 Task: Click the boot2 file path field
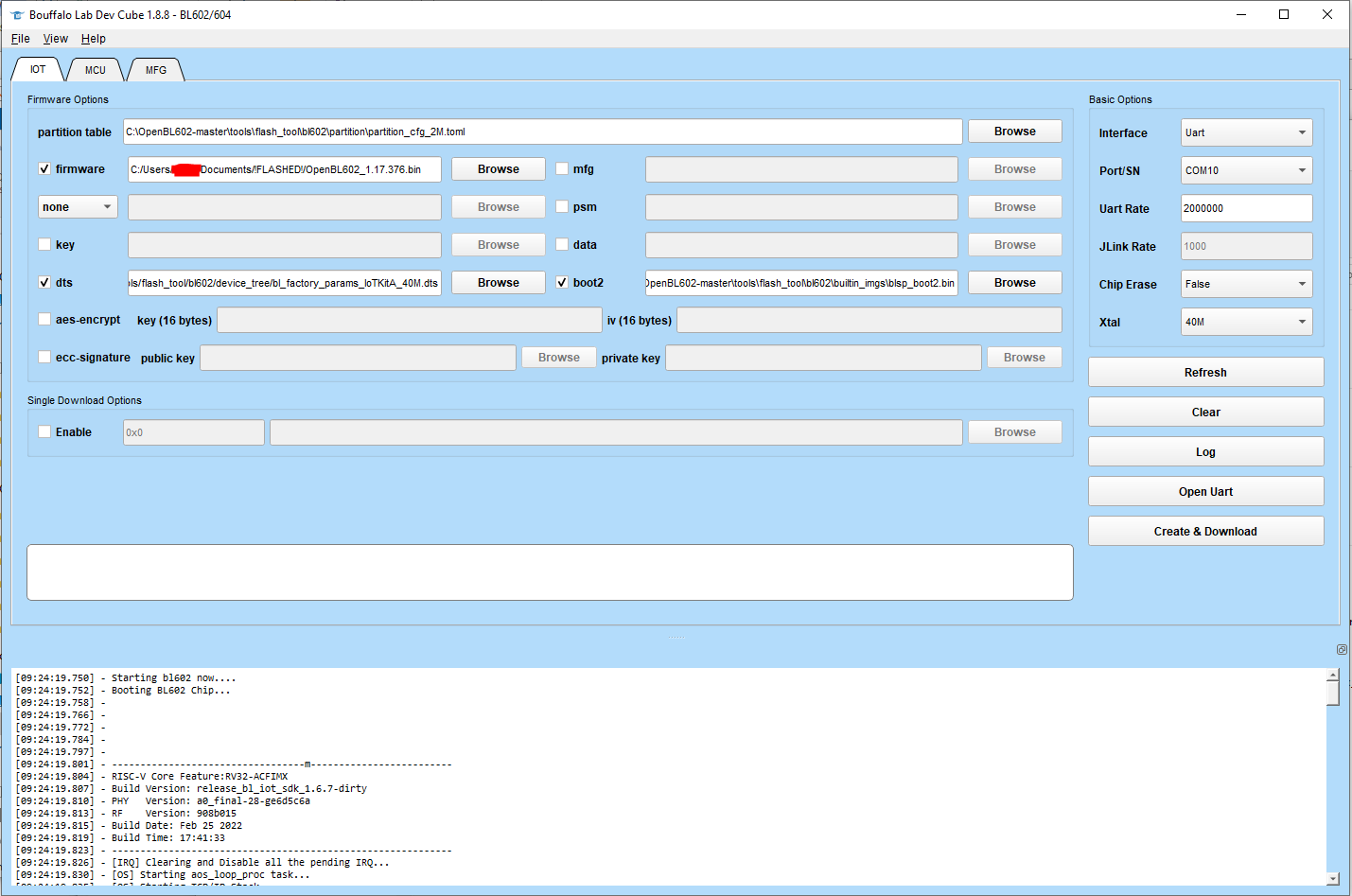click(801, 283)
